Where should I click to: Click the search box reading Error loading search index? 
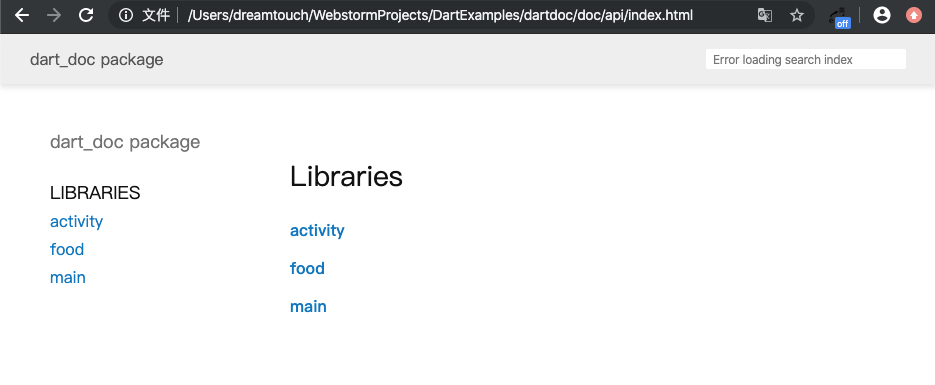coord(806,60)
